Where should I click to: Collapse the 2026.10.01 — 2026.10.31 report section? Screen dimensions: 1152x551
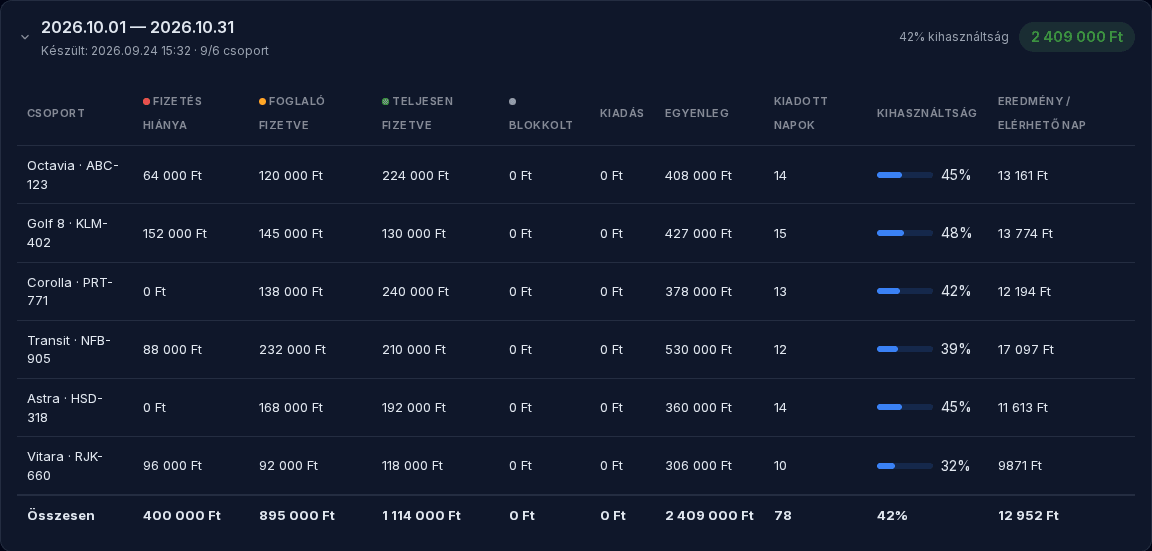pyautogui.click(x=25, y=37)
